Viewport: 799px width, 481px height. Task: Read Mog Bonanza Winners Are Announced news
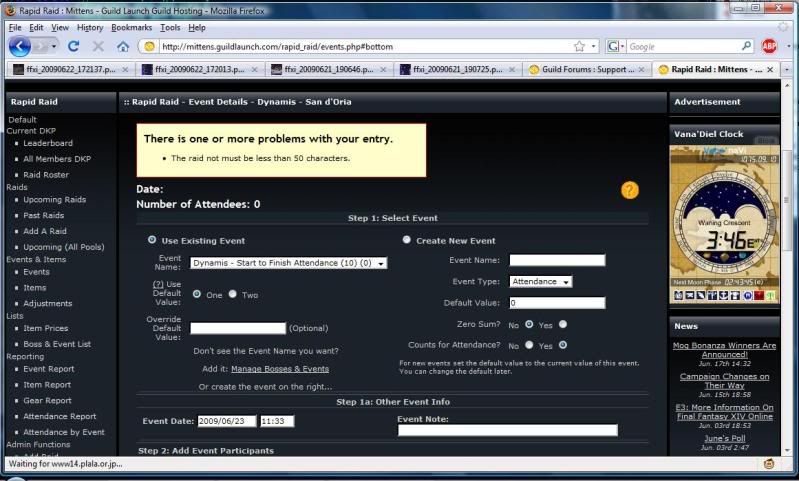(725, 350)
